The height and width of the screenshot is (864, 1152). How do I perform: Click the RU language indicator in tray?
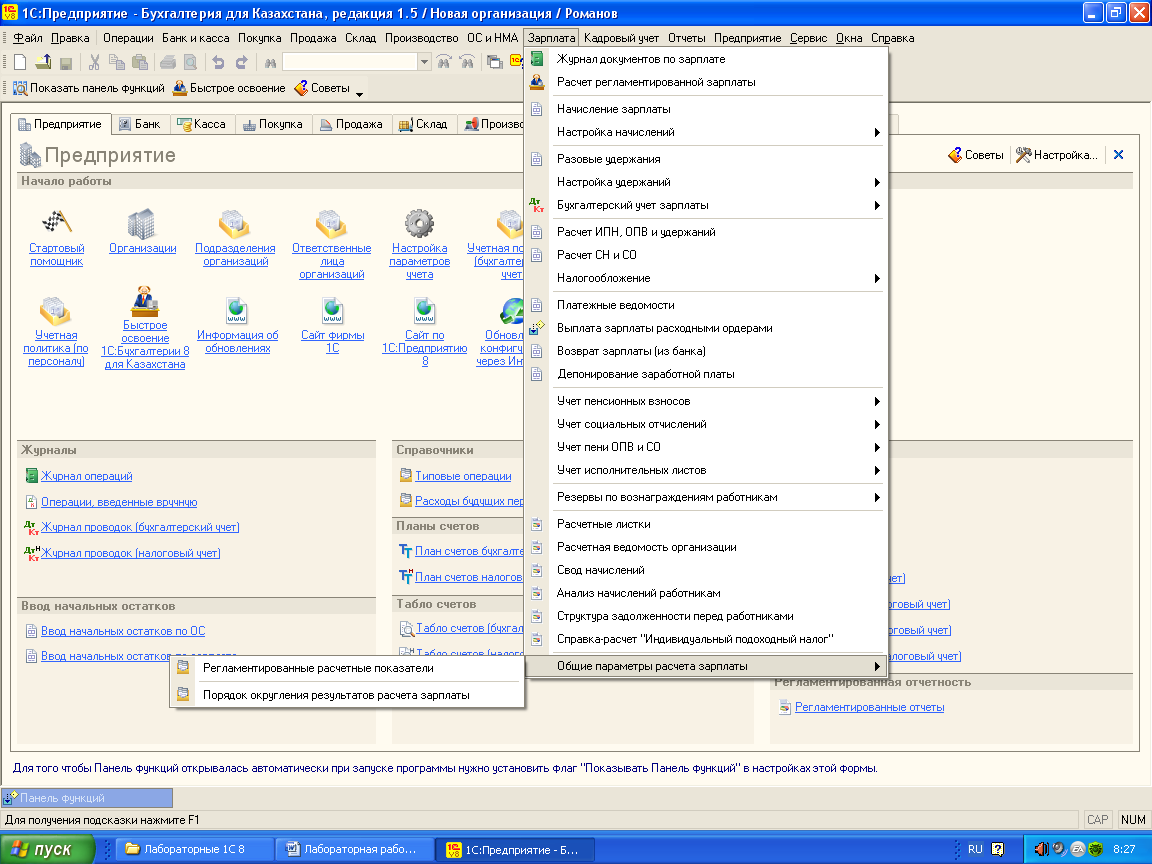(975, 849)
